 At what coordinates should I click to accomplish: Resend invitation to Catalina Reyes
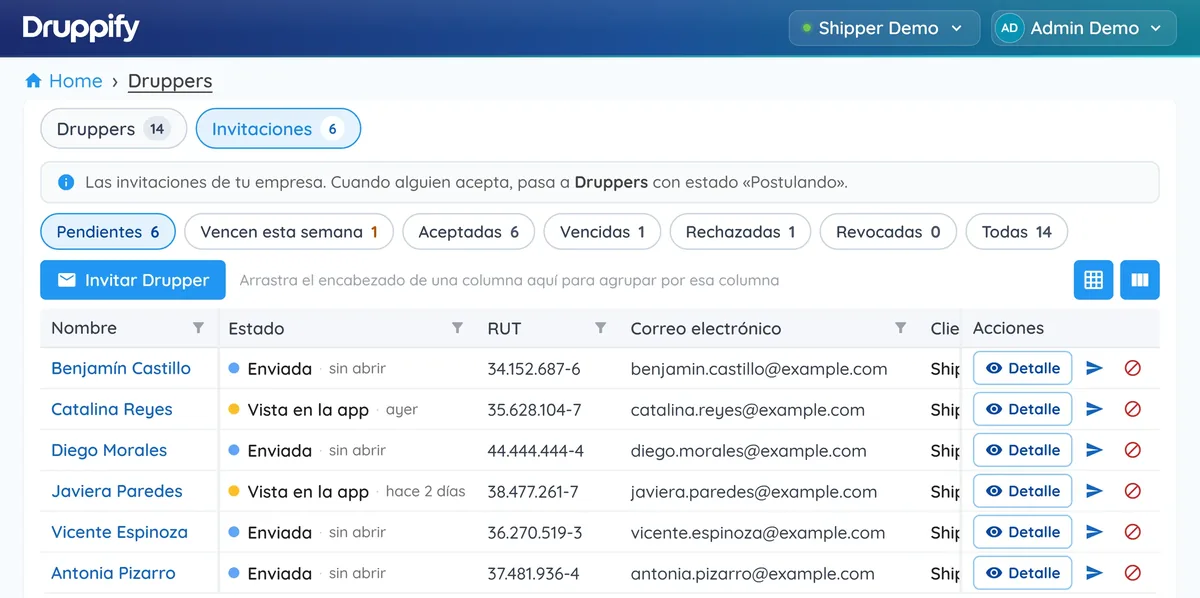click(1094, 409)
